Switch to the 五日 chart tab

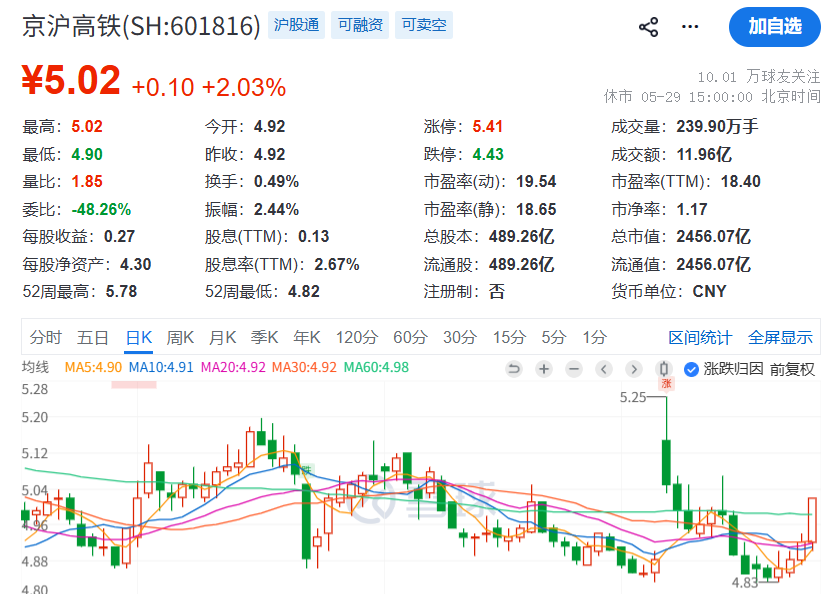93,337
